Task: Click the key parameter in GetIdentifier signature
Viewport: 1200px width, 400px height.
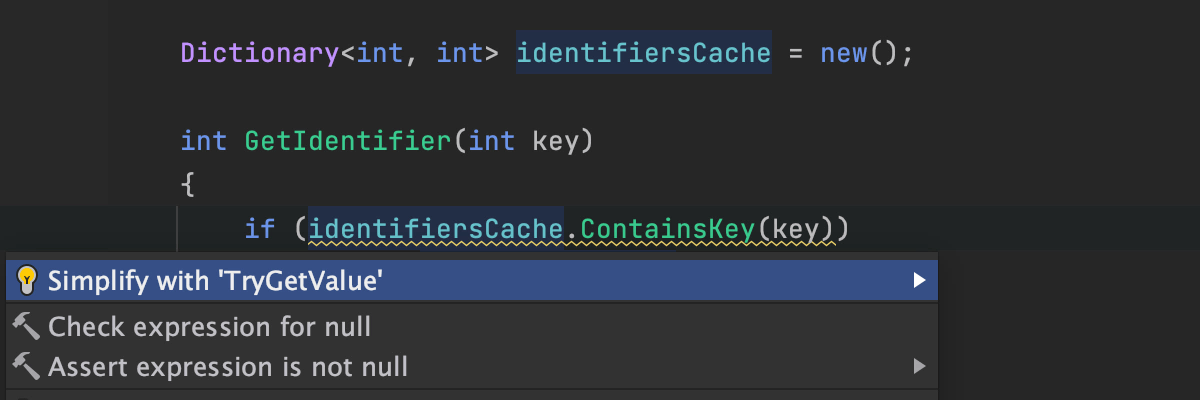Action: tap(555, 141)
